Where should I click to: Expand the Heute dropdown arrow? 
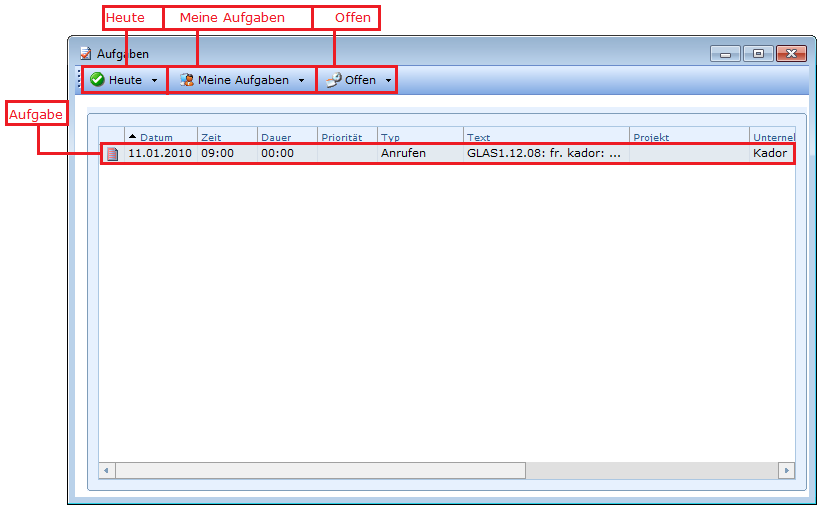[154, 80]
